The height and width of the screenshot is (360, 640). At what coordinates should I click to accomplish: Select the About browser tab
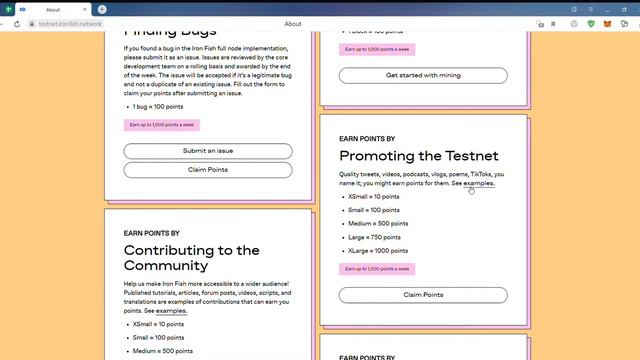point(53,9)
